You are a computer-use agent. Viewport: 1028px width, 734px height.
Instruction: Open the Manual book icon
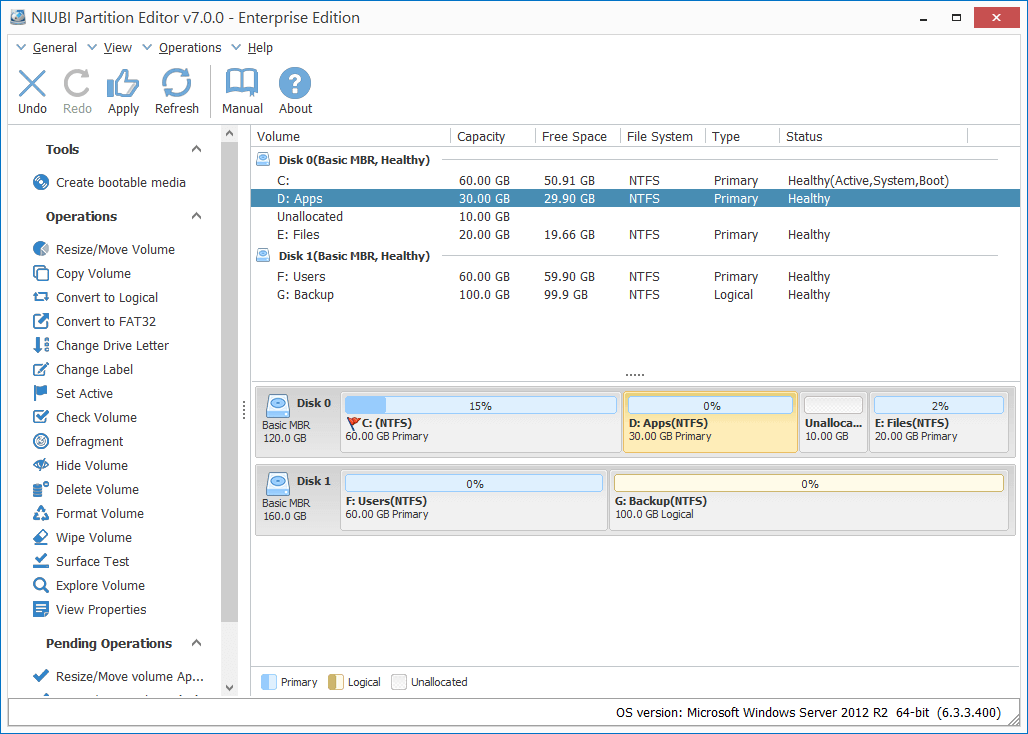click(242, 84)
